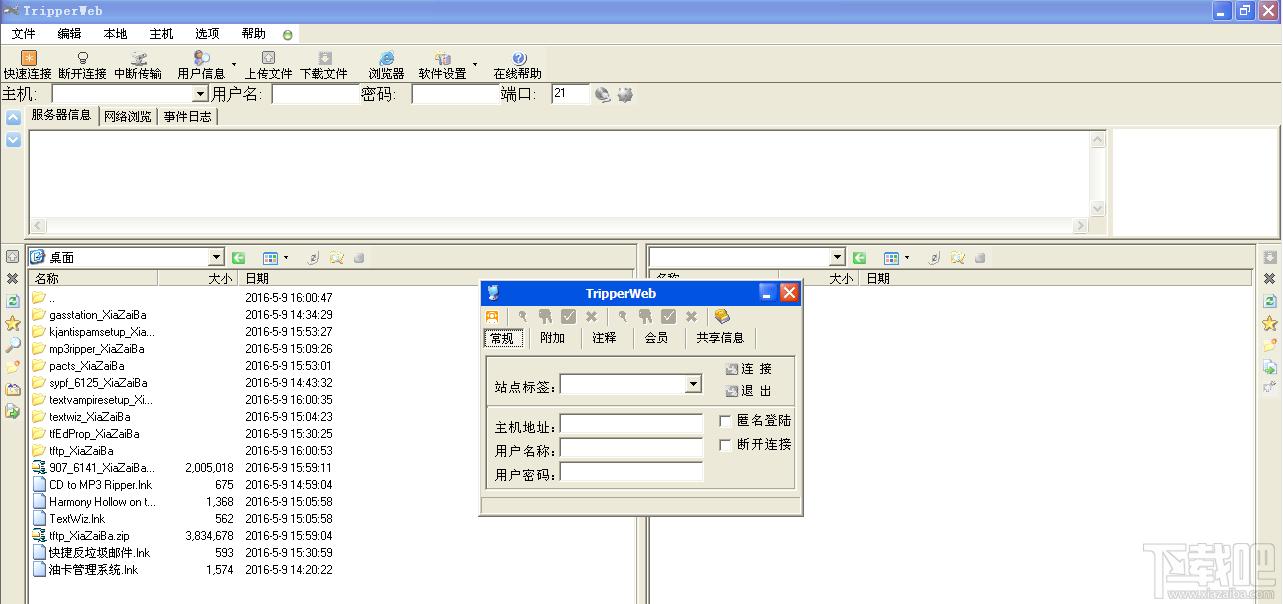Screen dimensions: 1283x604
Task: Click the 上传文件 upload file icon
Action: click(268, 59)
